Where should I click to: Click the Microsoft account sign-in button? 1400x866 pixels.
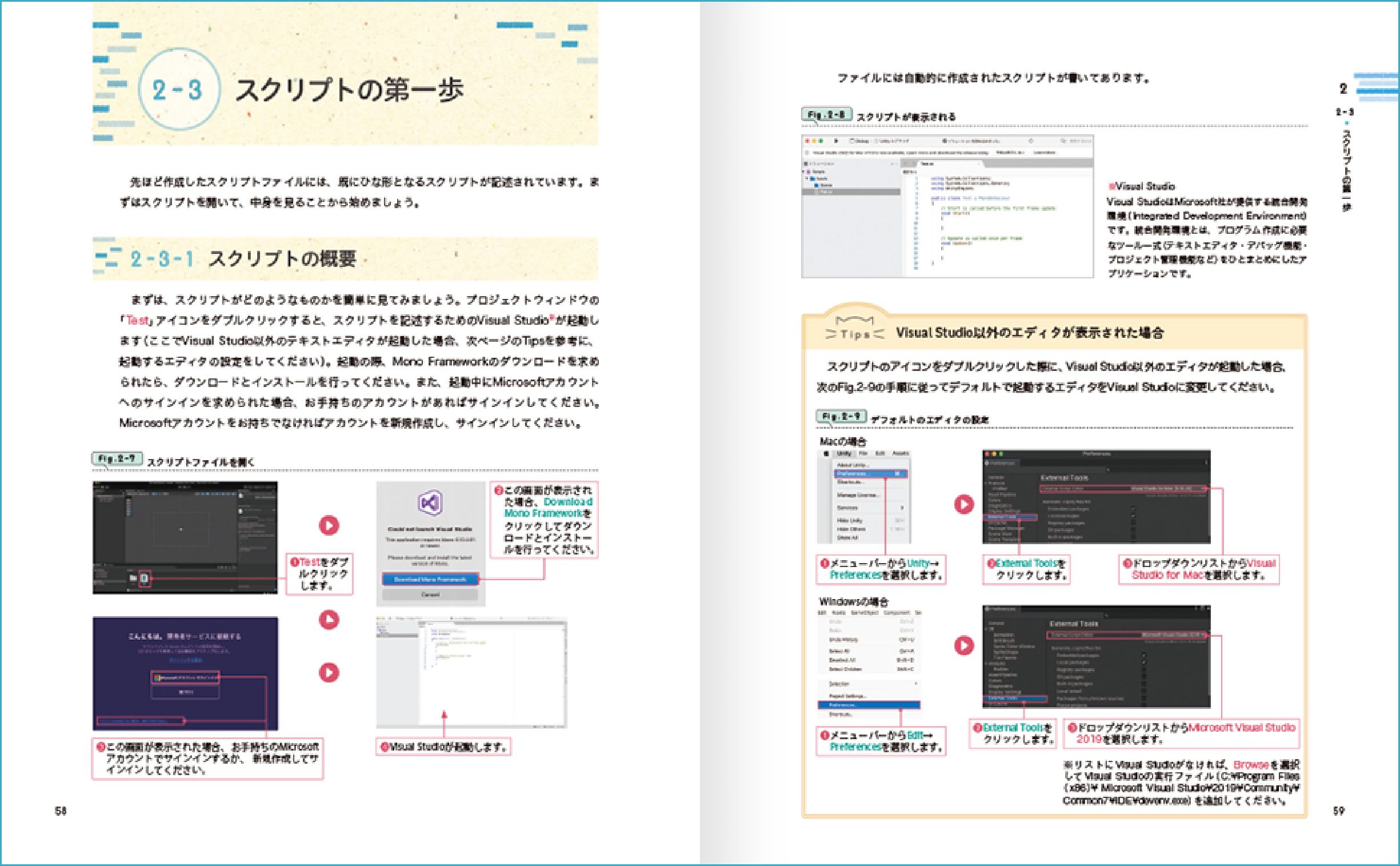(x=185, y=677)
